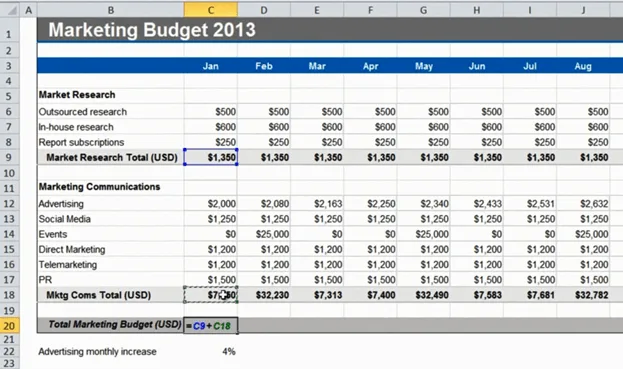Select the Events row label

coord(52,234)
